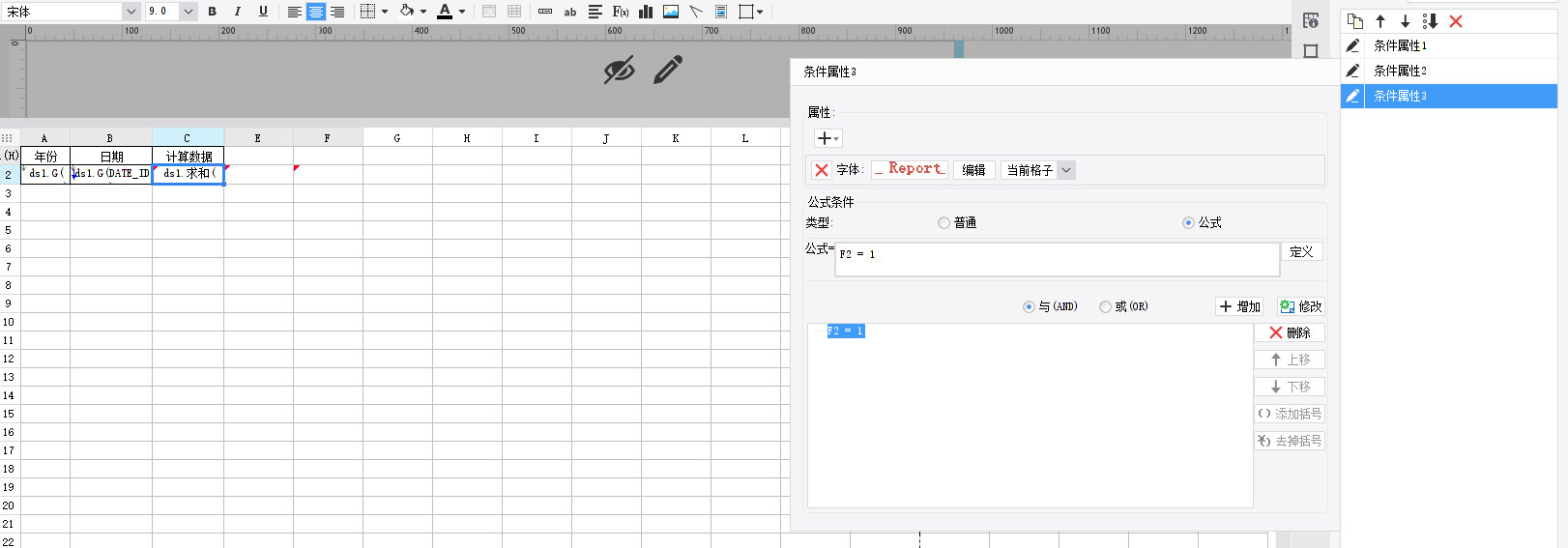Insert rich text with the lines icon
Viewport: 1568px width, 548px height.
pyautogui.click(x=595, y=12)
